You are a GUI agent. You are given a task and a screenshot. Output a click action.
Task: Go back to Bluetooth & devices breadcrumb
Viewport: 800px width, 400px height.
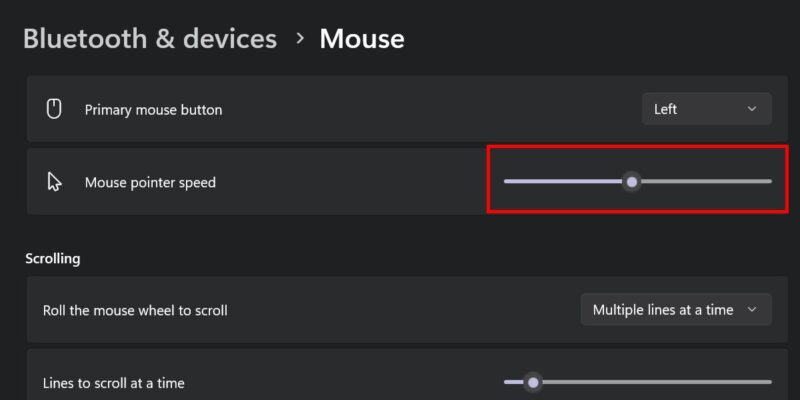(x=150, y=39)
